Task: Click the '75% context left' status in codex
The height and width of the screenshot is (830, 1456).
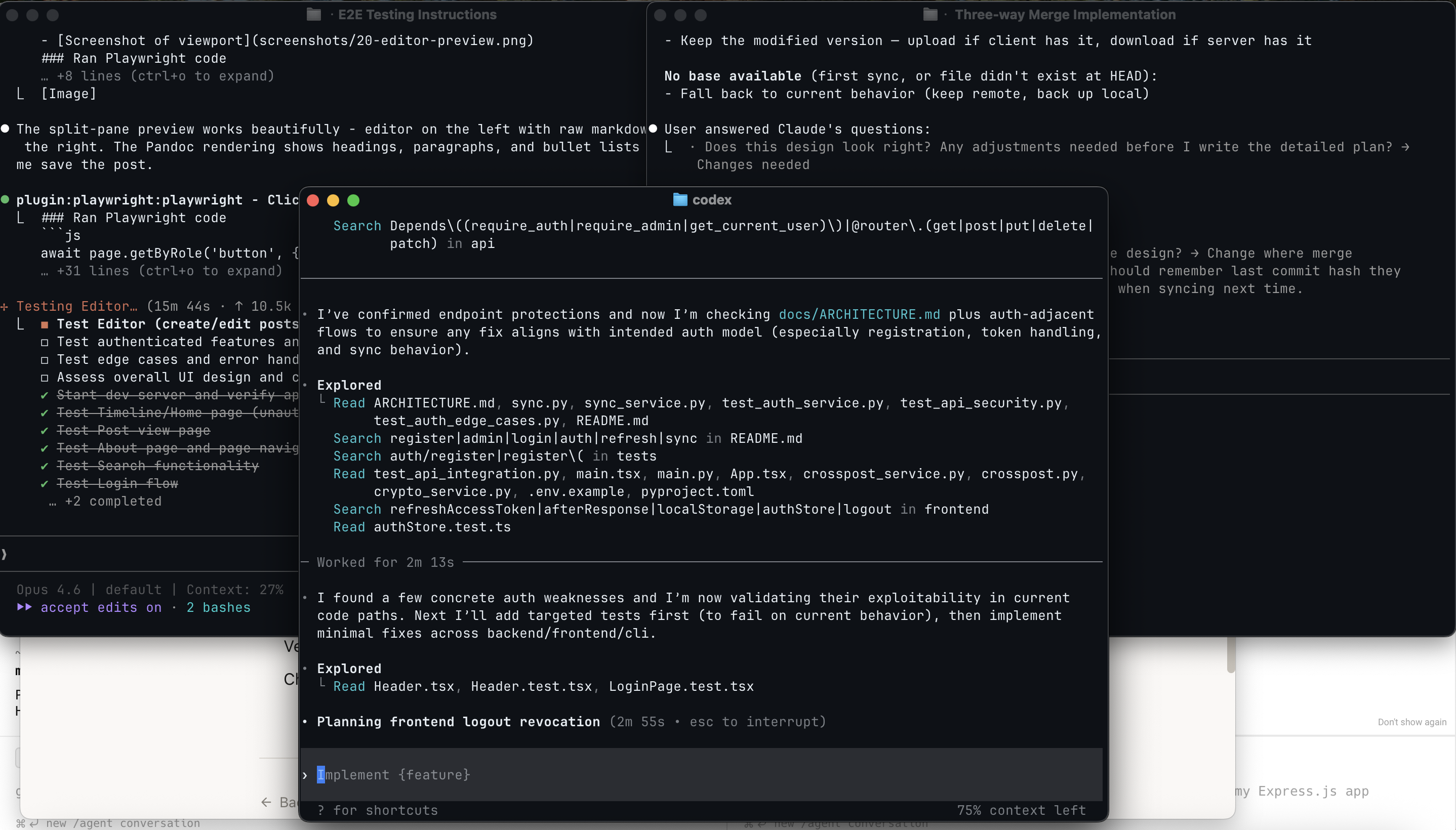Action: (x=1021, y=810)
